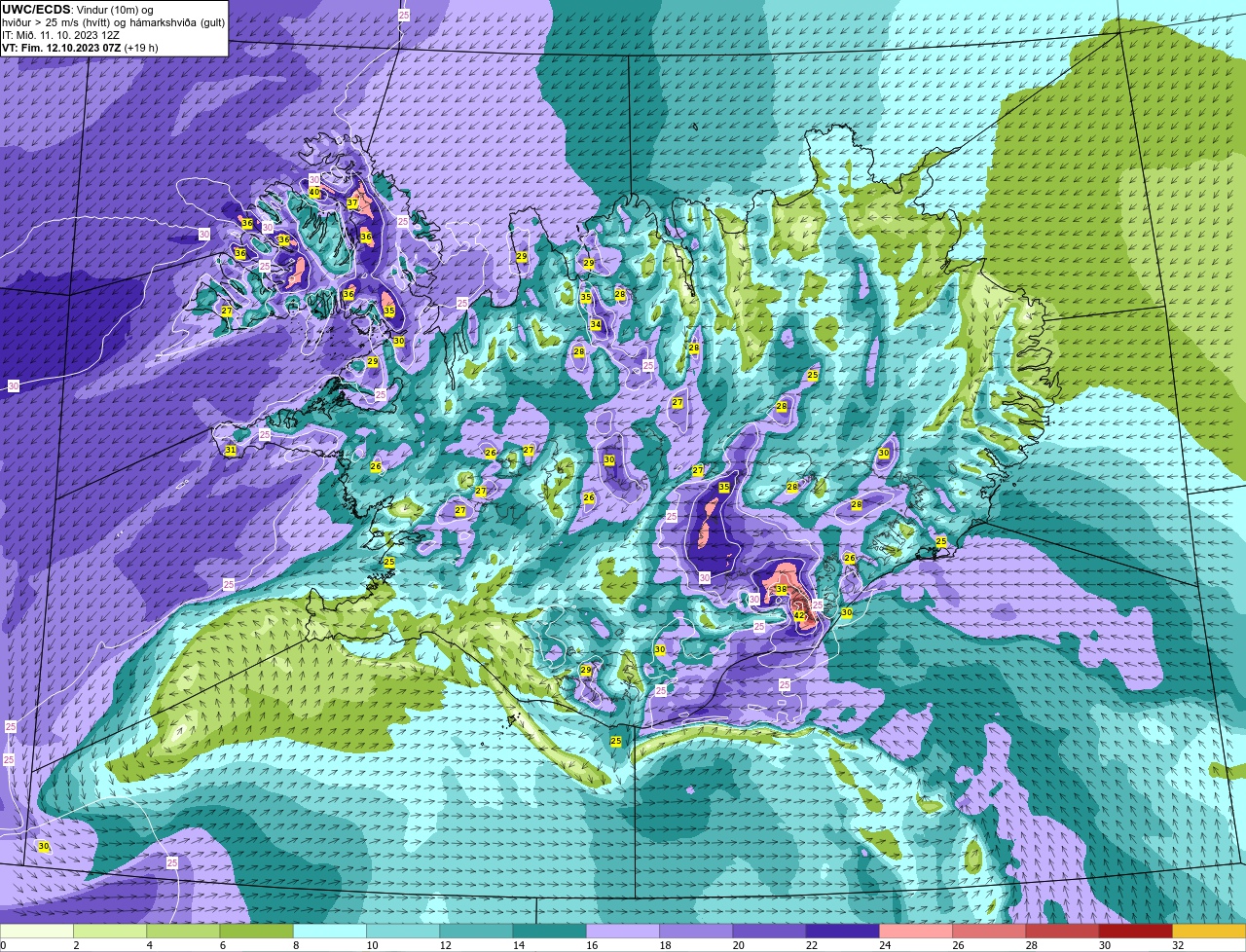Click the 12–14 m/s teal legend swatch

pos(476,931)
